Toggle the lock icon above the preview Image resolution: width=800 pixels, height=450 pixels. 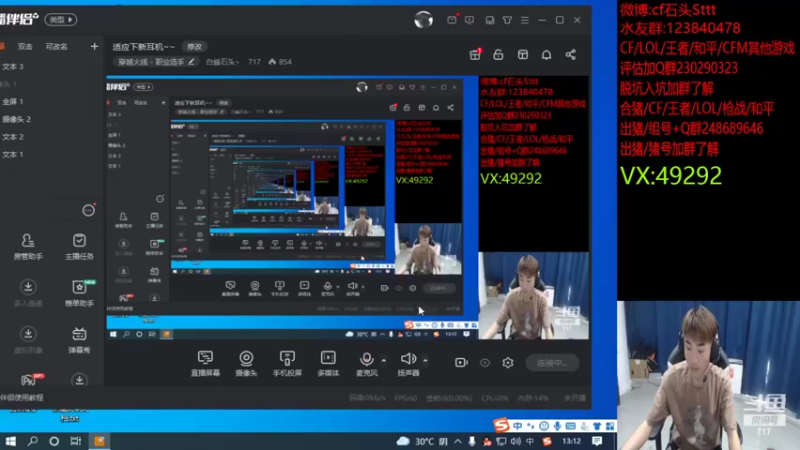click(498, 55)
